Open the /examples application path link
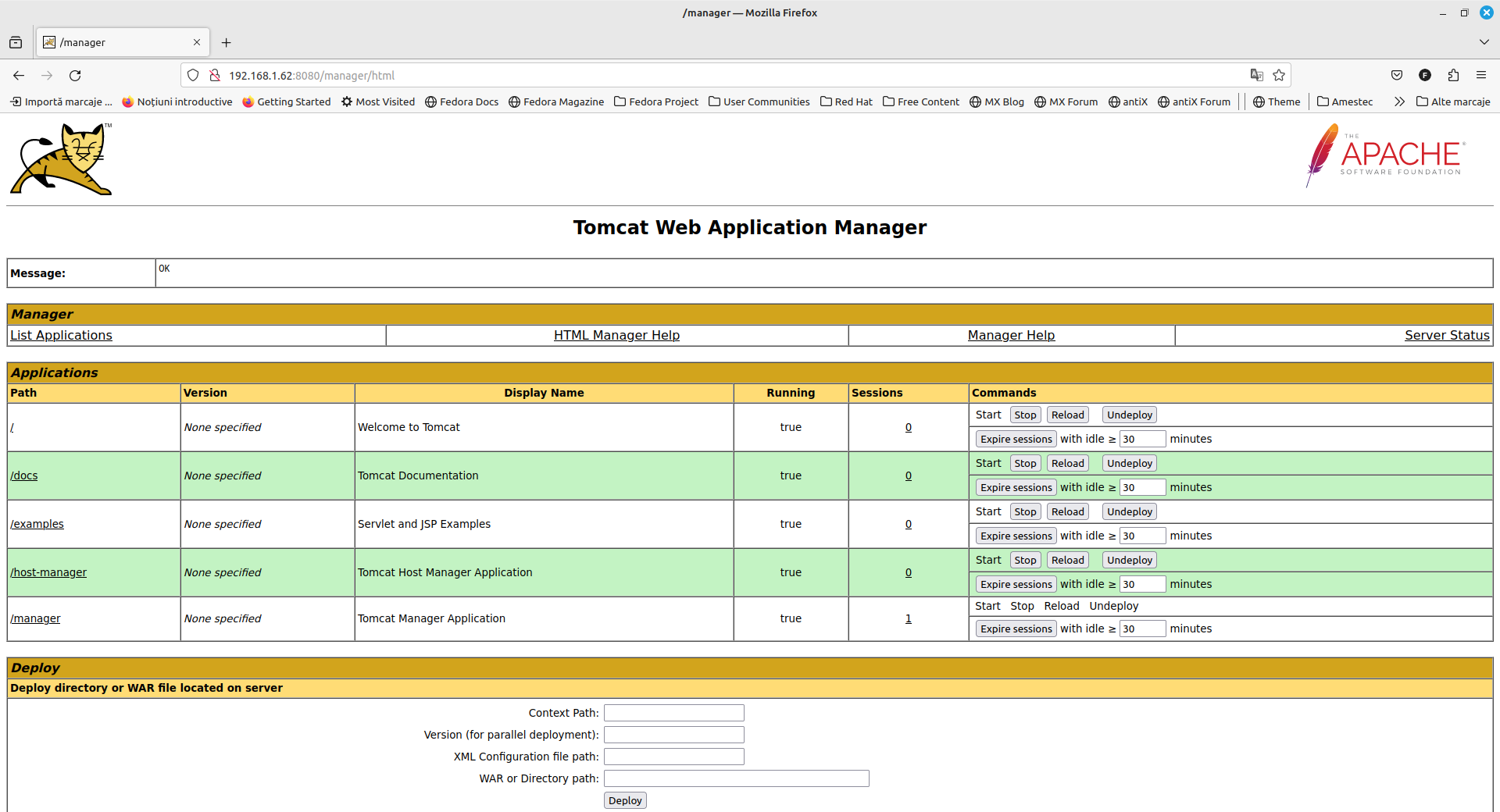This screenshot has width=1500, height=812. tap(37, 524)
